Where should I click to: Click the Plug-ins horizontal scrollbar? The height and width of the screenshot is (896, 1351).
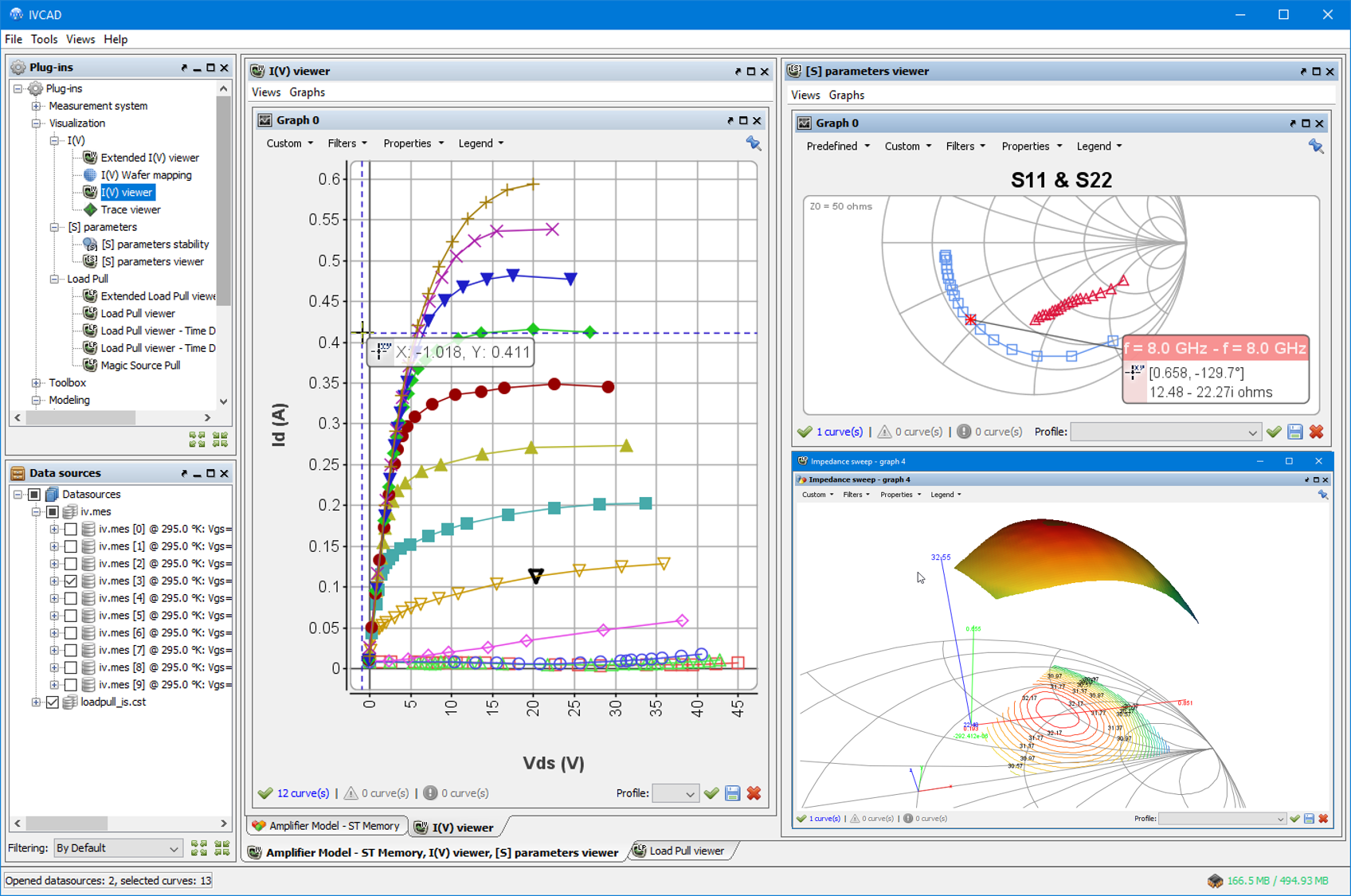(80, 417)
